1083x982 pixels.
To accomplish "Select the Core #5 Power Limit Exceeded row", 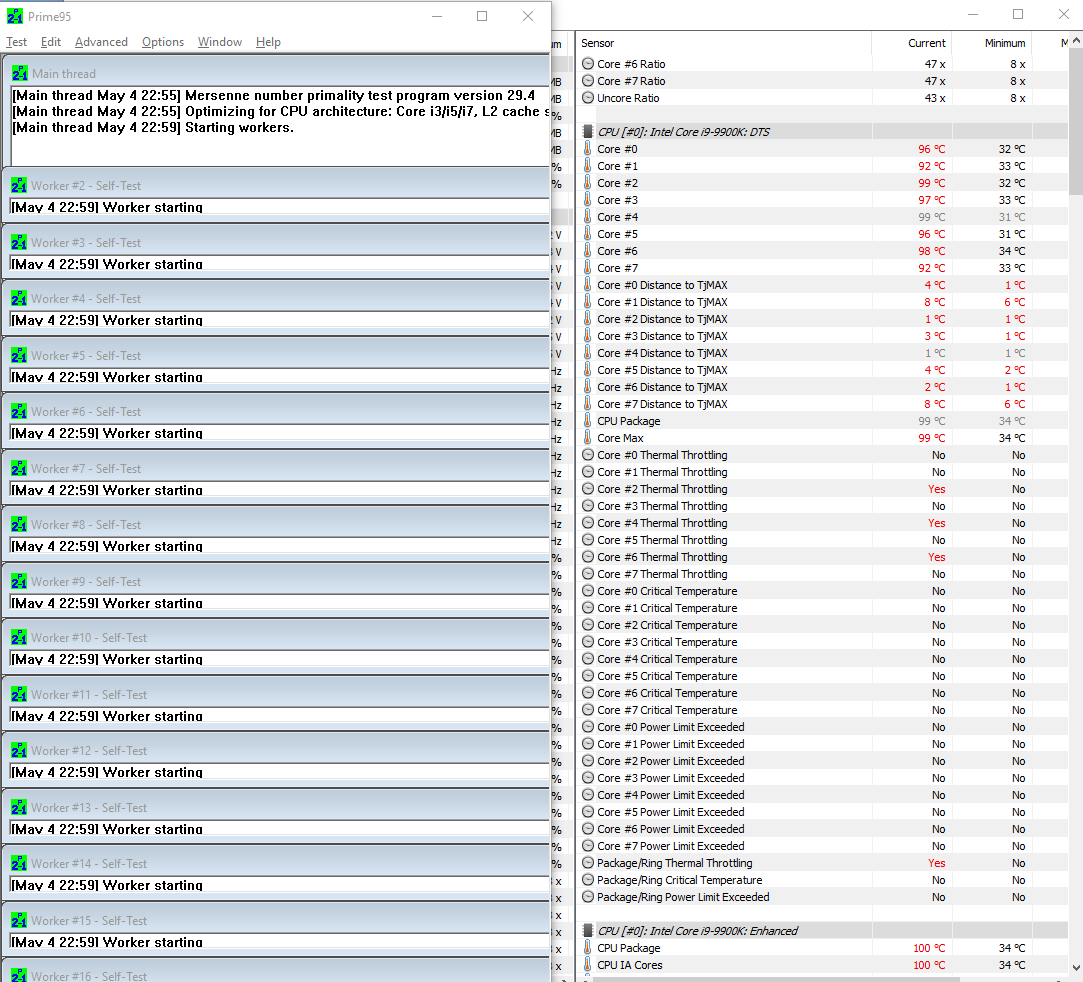I will coord(822,812).
